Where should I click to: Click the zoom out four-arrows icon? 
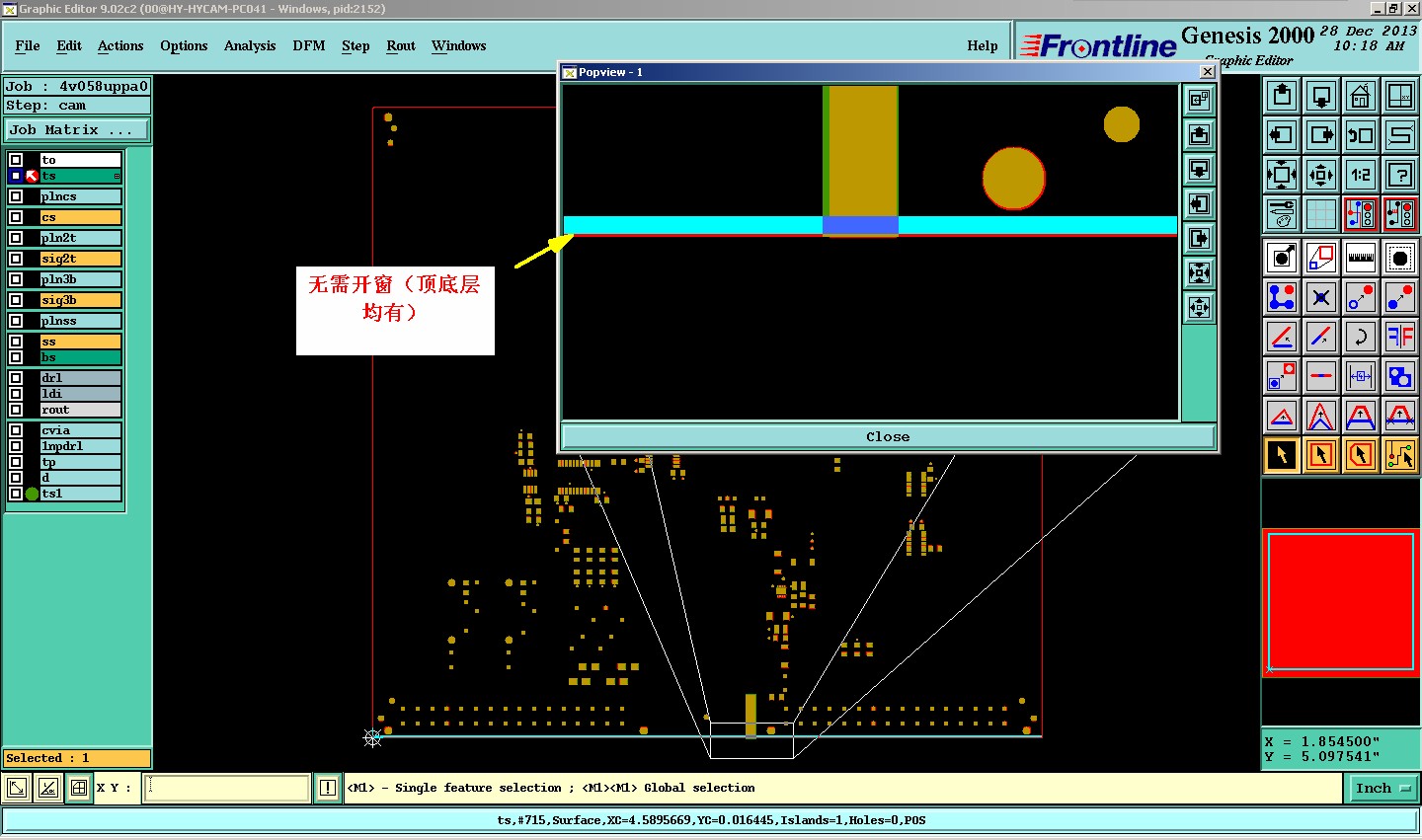pos(1282,175)
